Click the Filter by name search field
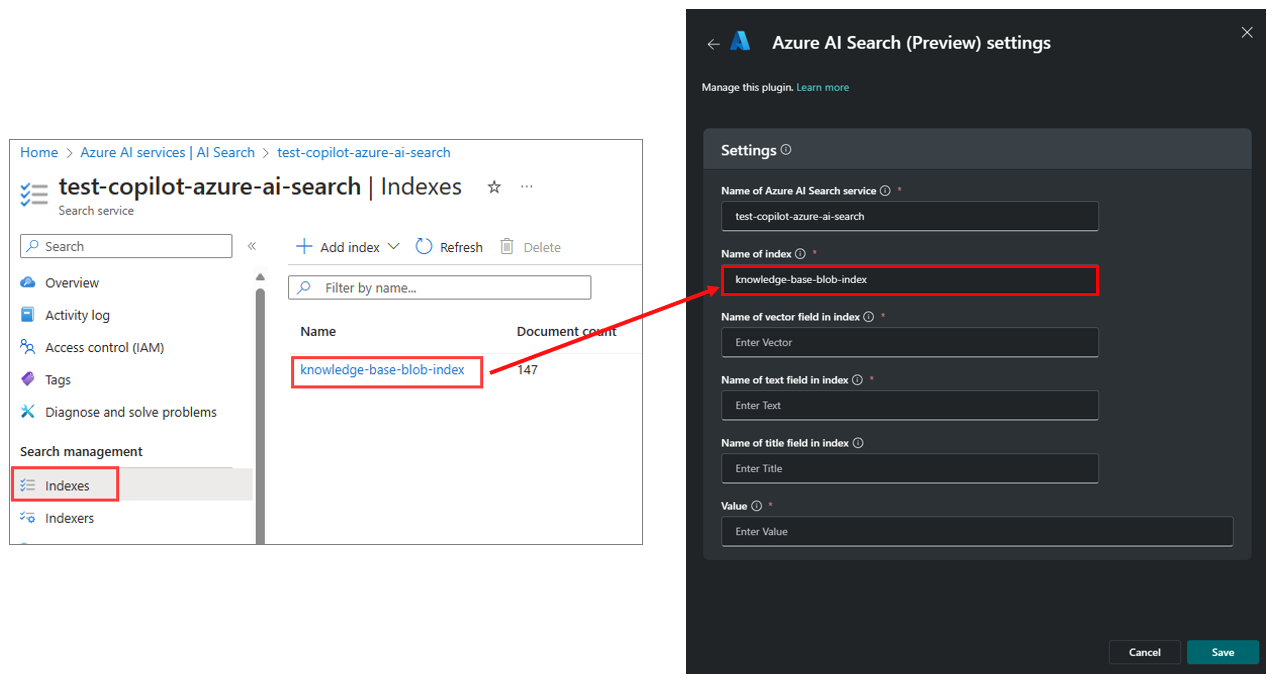 (440, 287)
